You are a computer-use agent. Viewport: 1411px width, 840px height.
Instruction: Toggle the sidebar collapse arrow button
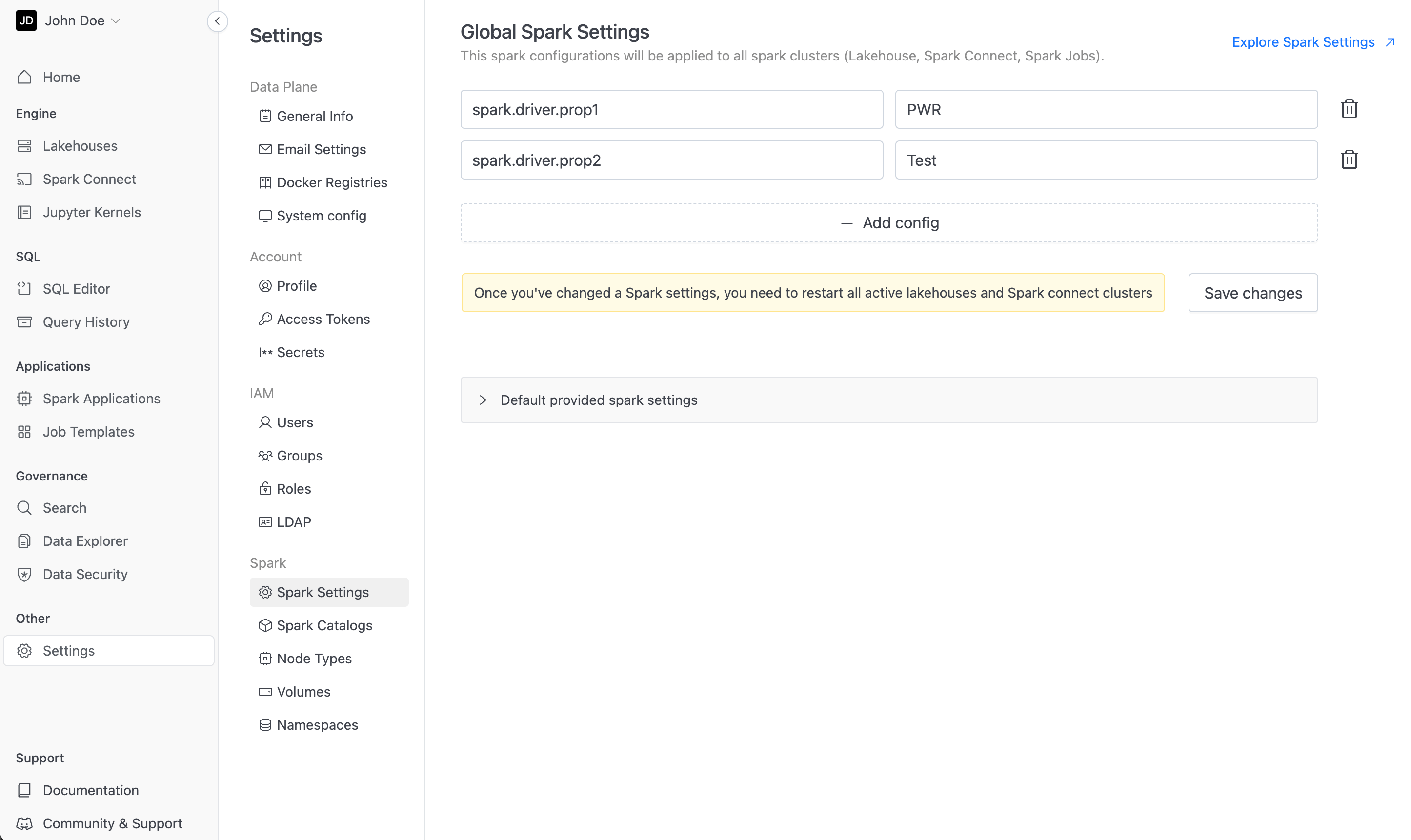coord(217,20)
